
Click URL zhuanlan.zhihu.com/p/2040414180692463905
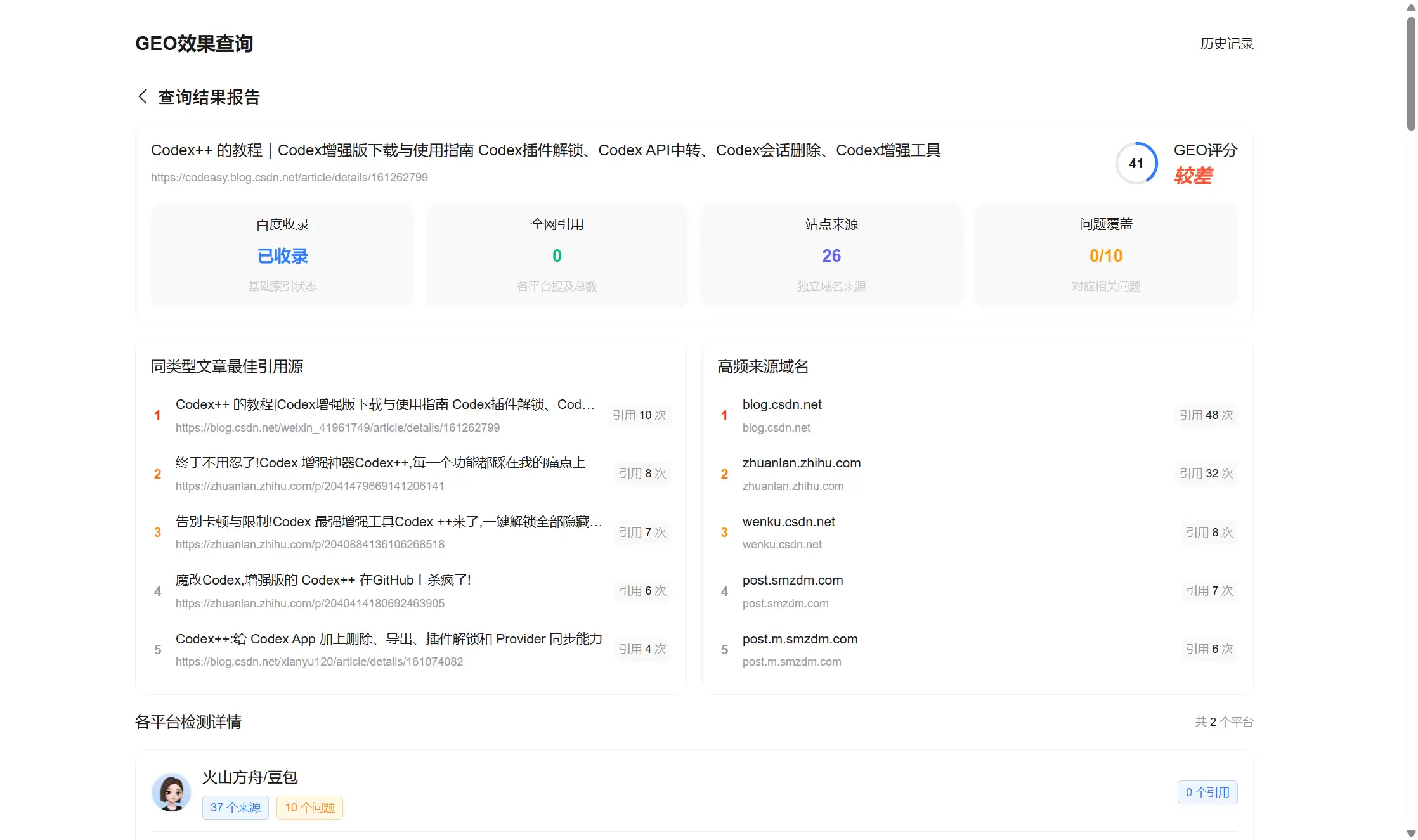pos(310,604)
